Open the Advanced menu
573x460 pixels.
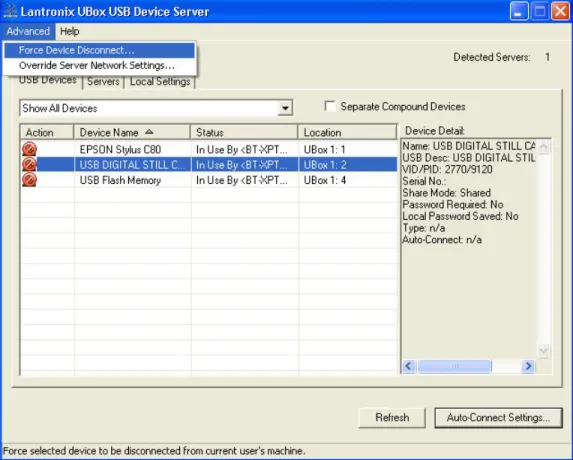[28, 31]
